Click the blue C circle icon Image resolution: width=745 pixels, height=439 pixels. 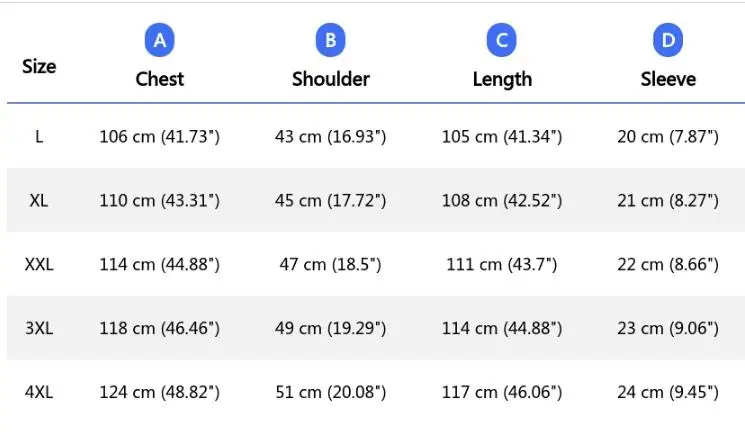[x=501, y=41]
